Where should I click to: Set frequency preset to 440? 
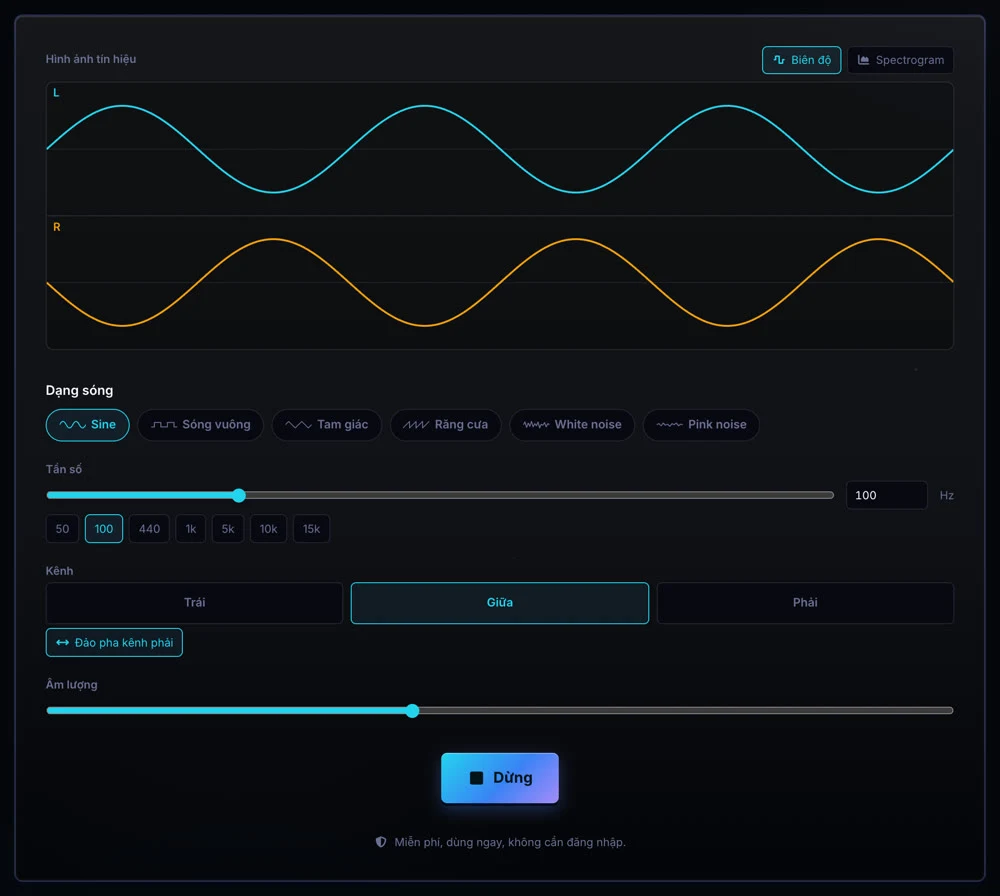(149, 529)
